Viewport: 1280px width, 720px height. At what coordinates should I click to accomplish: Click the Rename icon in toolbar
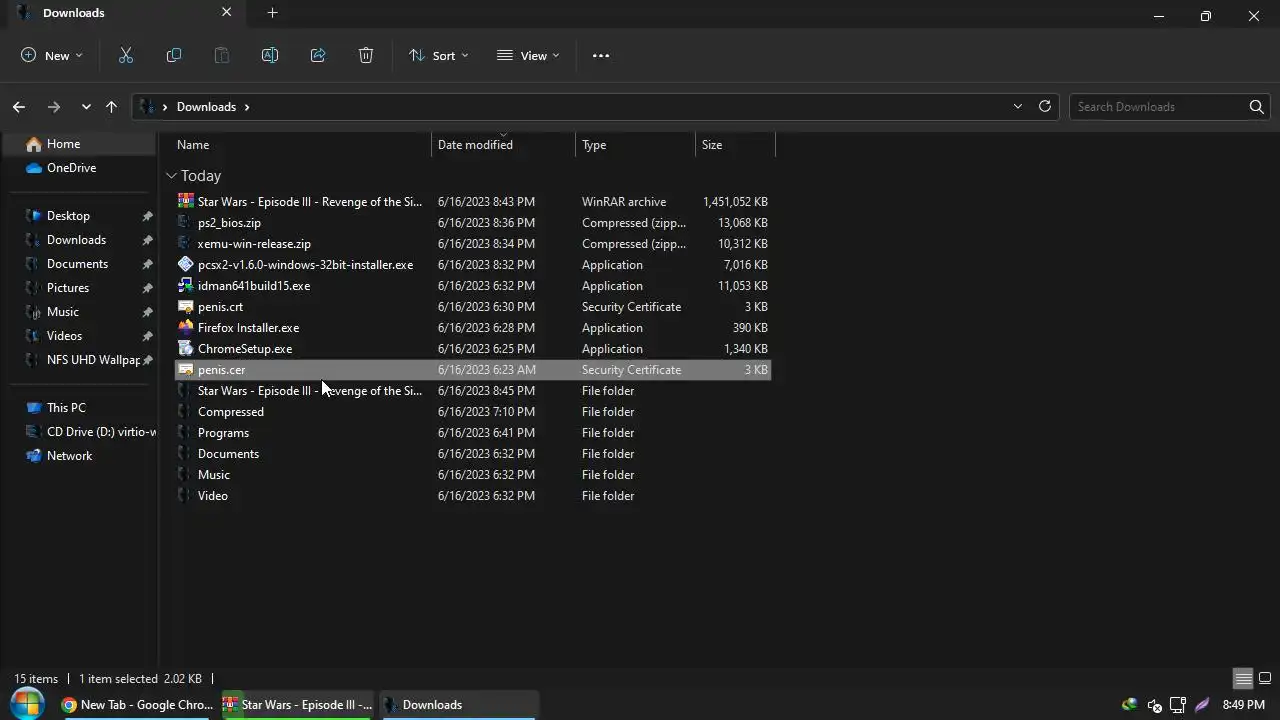[x=270, y=56]
